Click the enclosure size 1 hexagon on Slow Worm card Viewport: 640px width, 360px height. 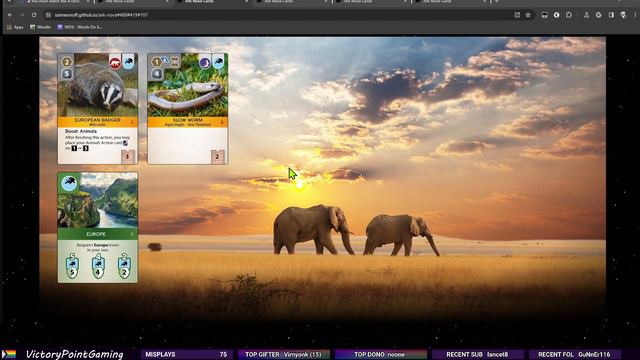157,62
